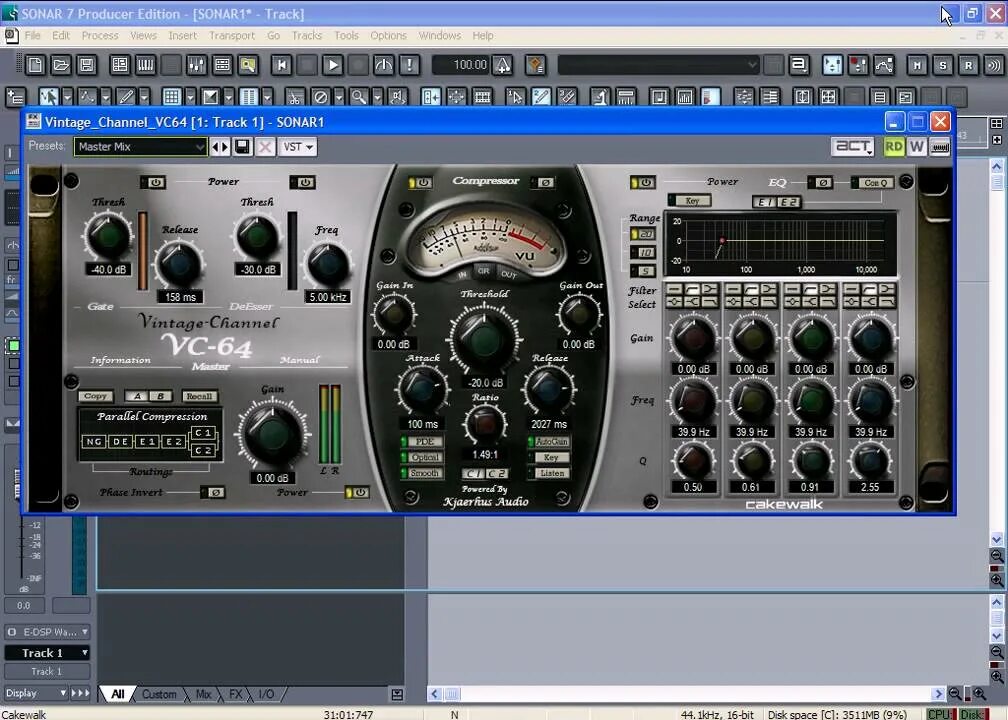Toggle the Phase Invert switch

coord(213,492)
